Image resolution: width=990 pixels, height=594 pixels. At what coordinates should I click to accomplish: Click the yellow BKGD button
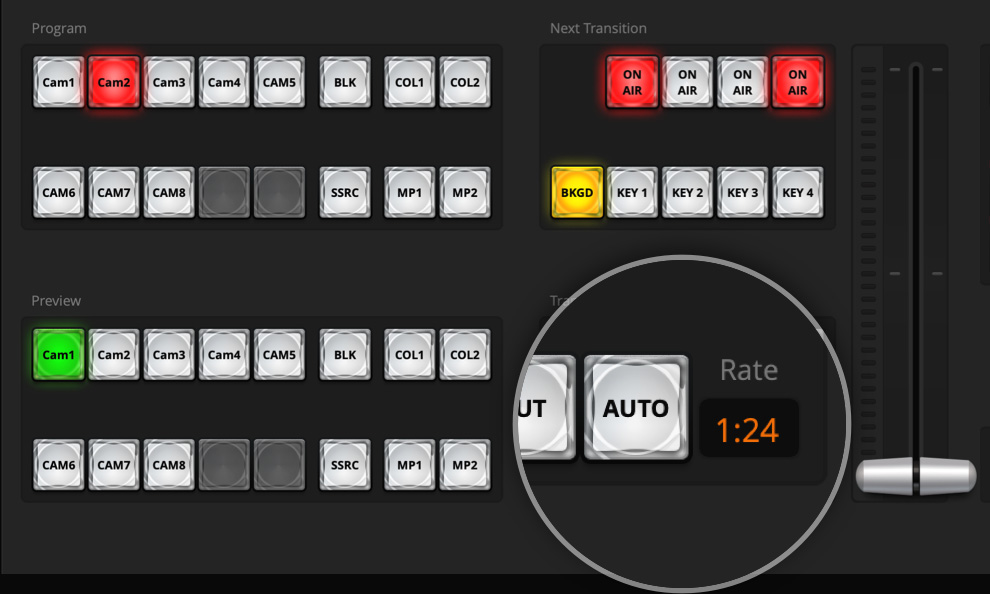coord(577,192)
